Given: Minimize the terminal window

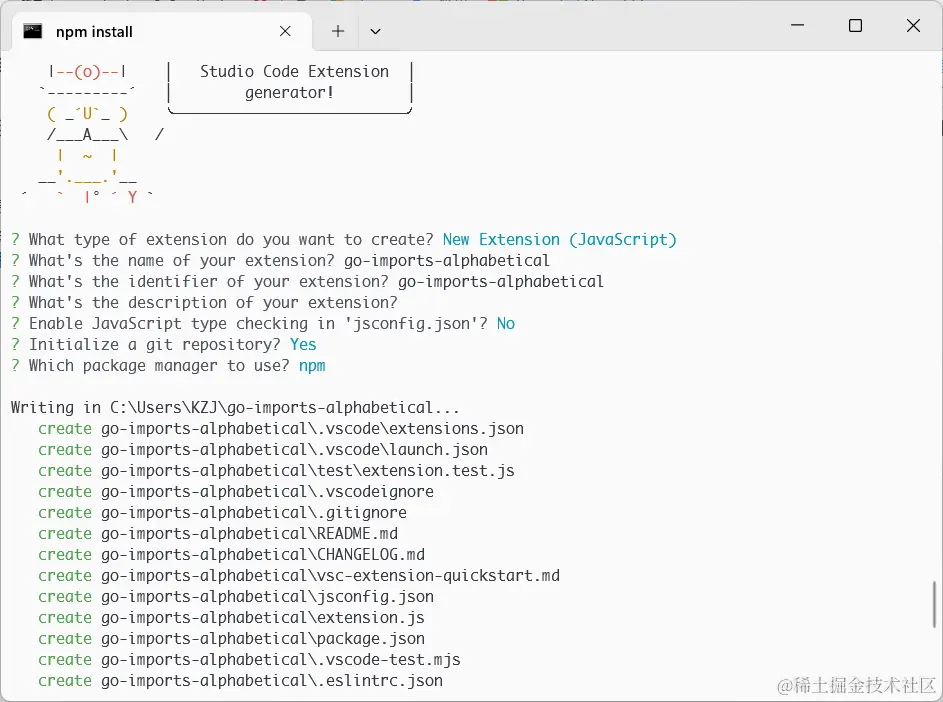Looking at the screenshot, I should point(797,25).
